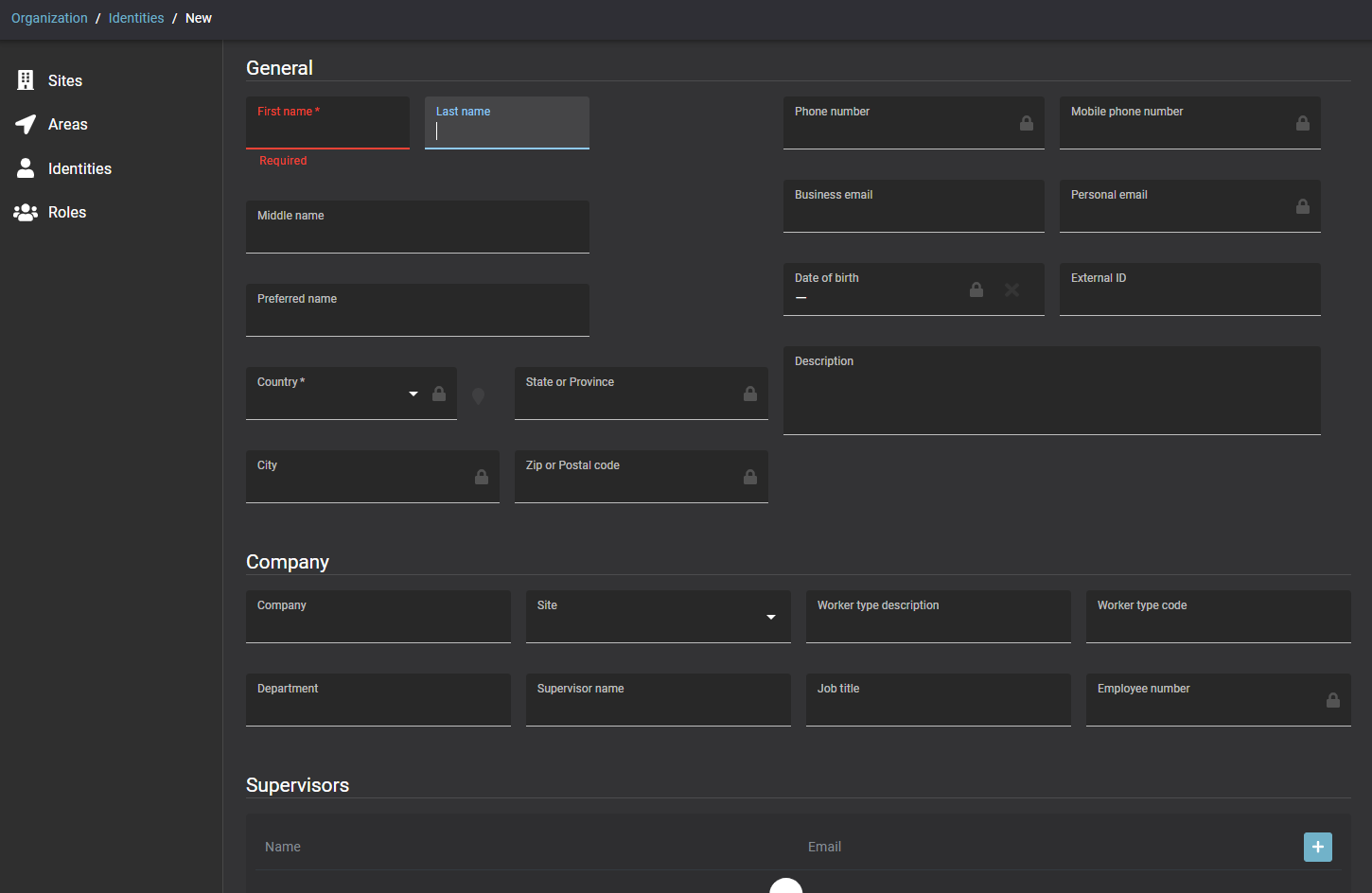Focus the External ID field
The image size is (1372, 893).
tap(1190, 289)
